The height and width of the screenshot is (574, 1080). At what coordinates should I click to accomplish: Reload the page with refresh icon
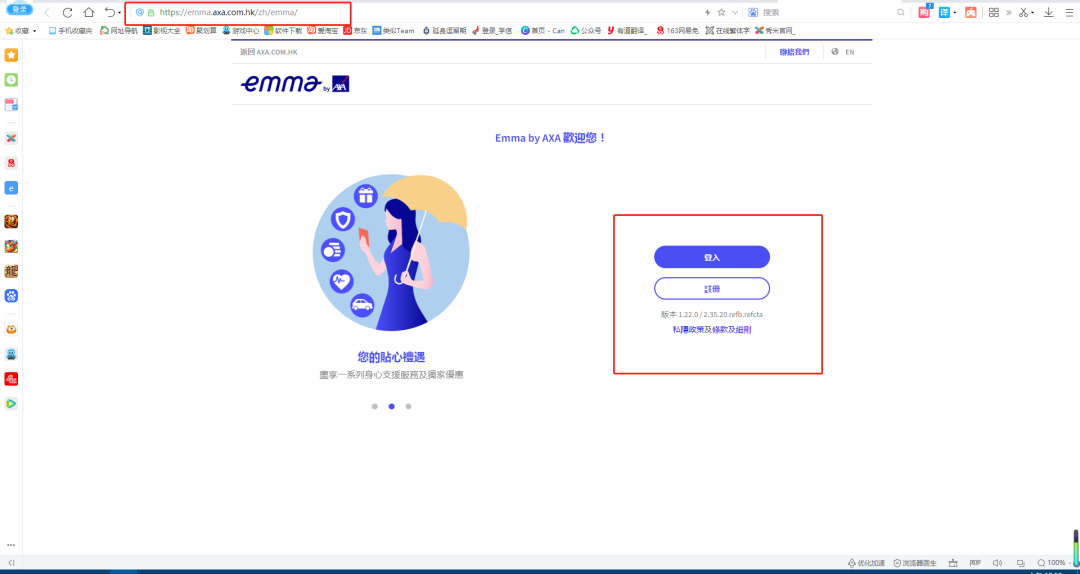click(68, 12)
